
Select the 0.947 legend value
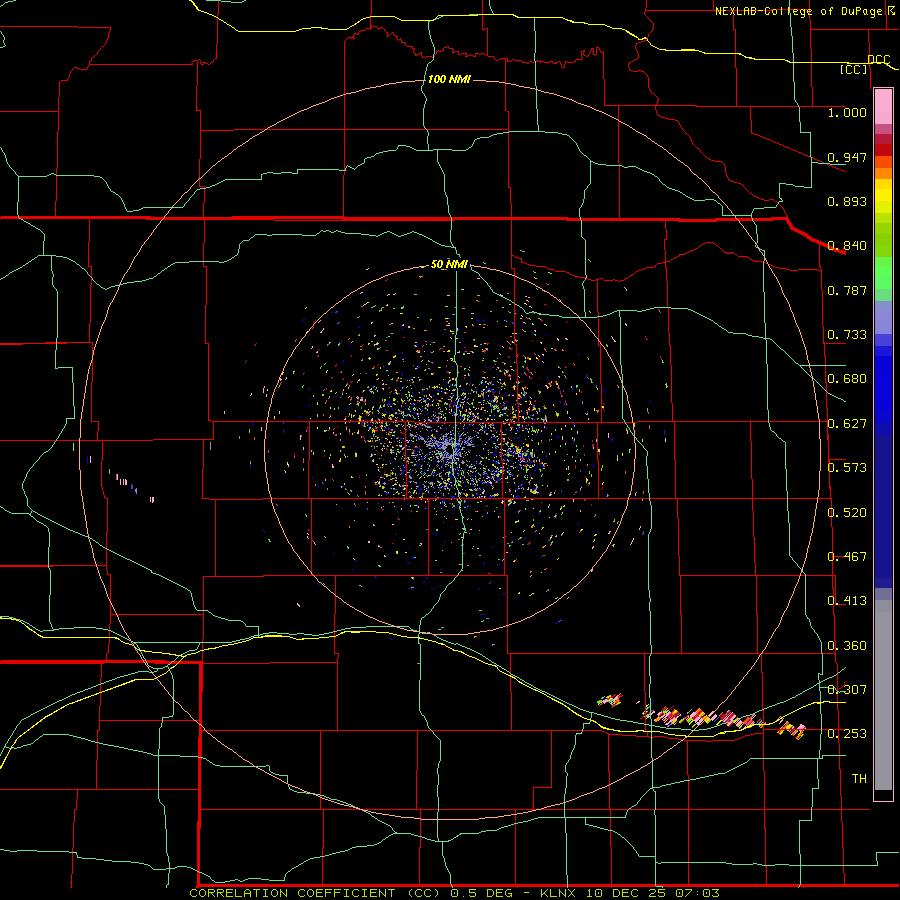(x=847, y=157)
